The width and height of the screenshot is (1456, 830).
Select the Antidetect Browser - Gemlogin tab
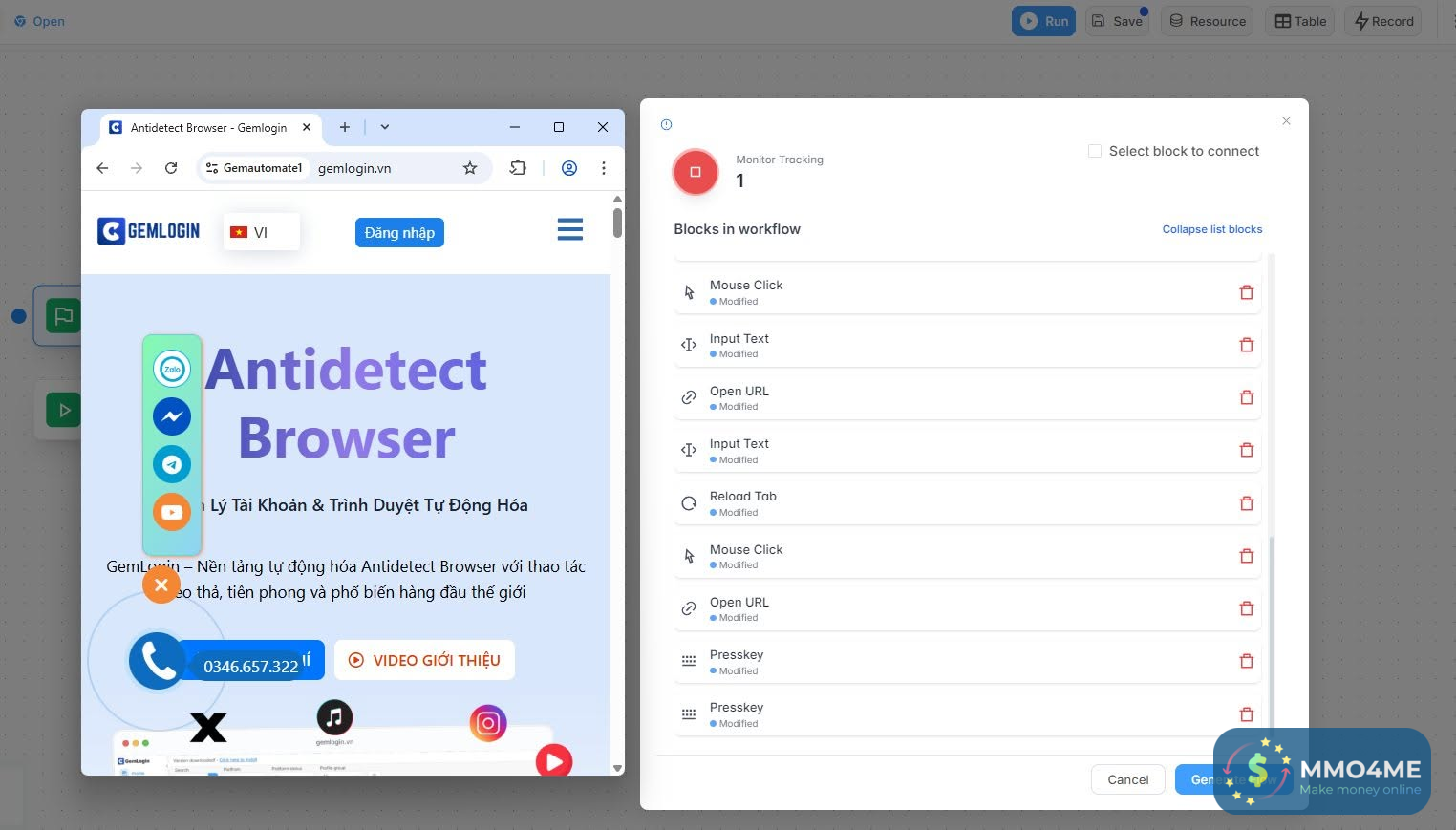click(x=209, y=127)
